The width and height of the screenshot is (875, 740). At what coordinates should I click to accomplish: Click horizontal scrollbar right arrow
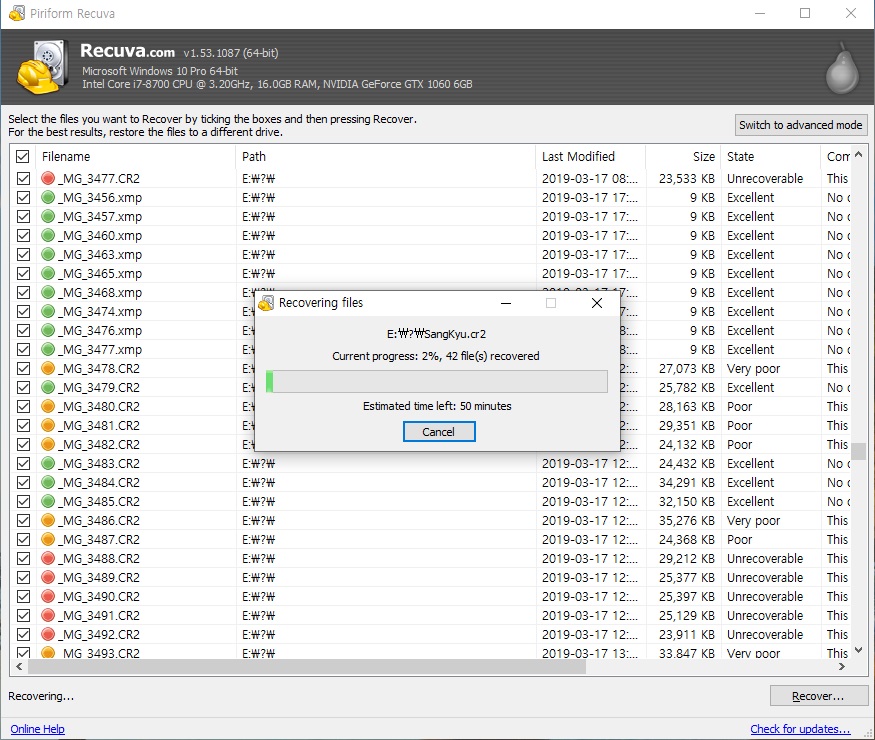[842, 666]
